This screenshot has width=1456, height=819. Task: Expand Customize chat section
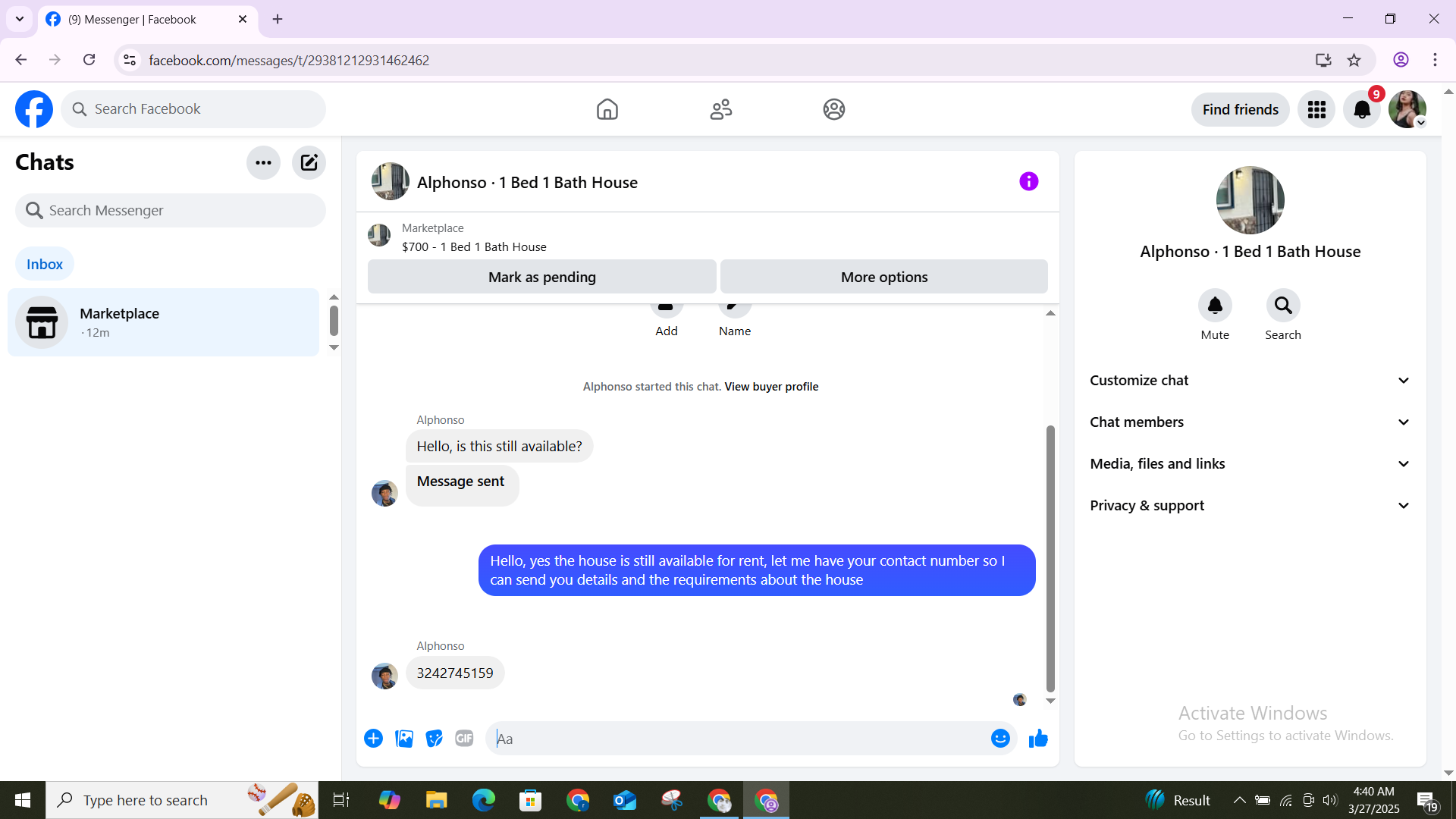point(1250,381)
